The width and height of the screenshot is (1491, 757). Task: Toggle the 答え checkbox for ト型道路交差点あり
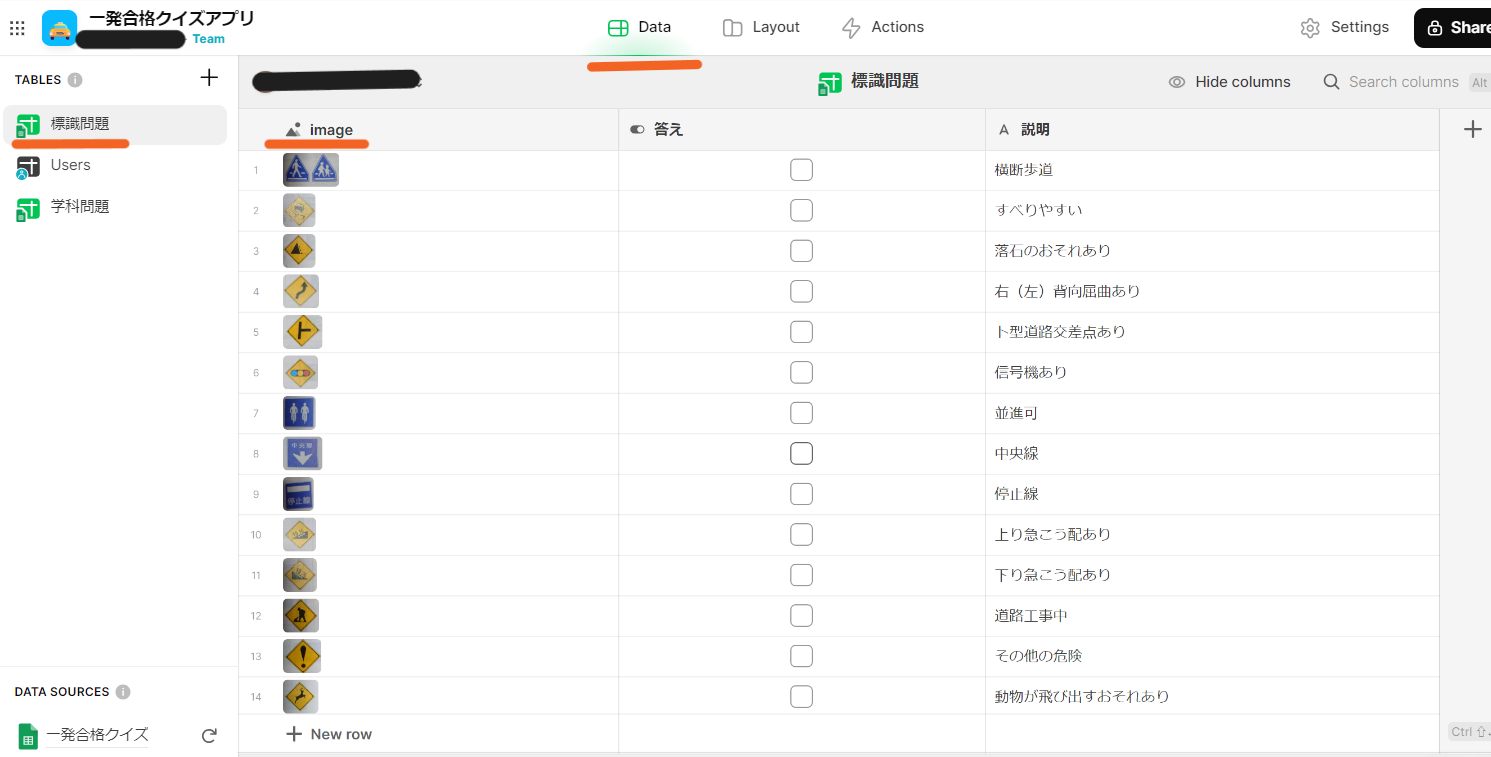point(801,332)
